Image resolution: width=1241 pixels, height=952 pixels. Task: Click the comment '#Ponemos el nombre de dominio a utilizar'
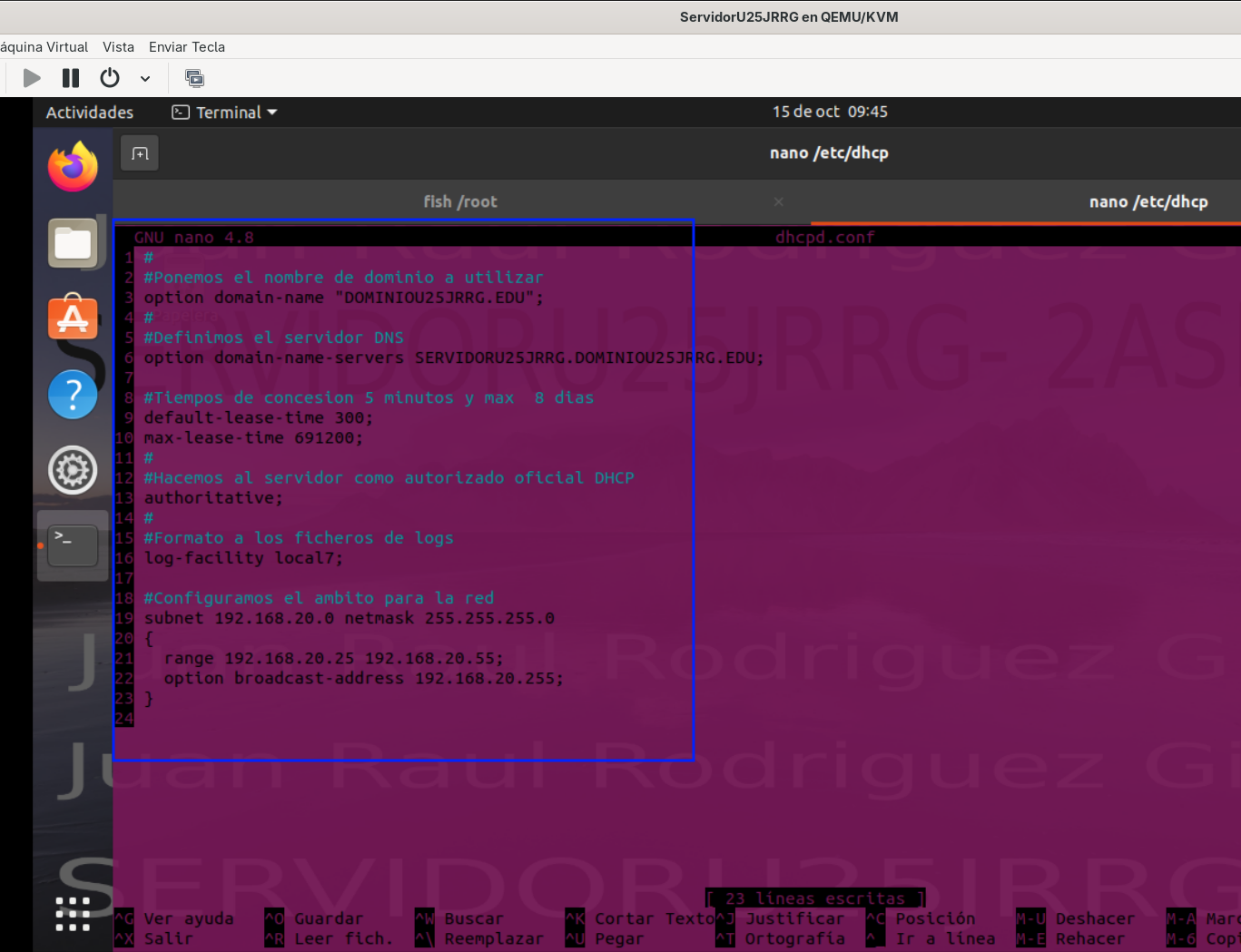pyautogui.click(x=343, y=278)
